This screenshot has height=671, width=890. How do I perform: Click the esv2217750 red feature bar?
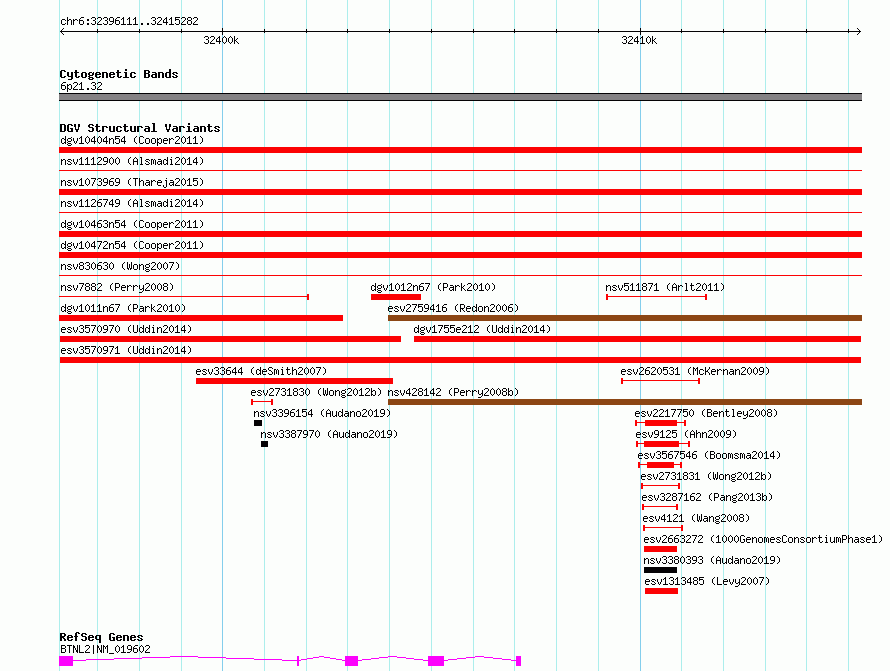click(x=661, y=423)
